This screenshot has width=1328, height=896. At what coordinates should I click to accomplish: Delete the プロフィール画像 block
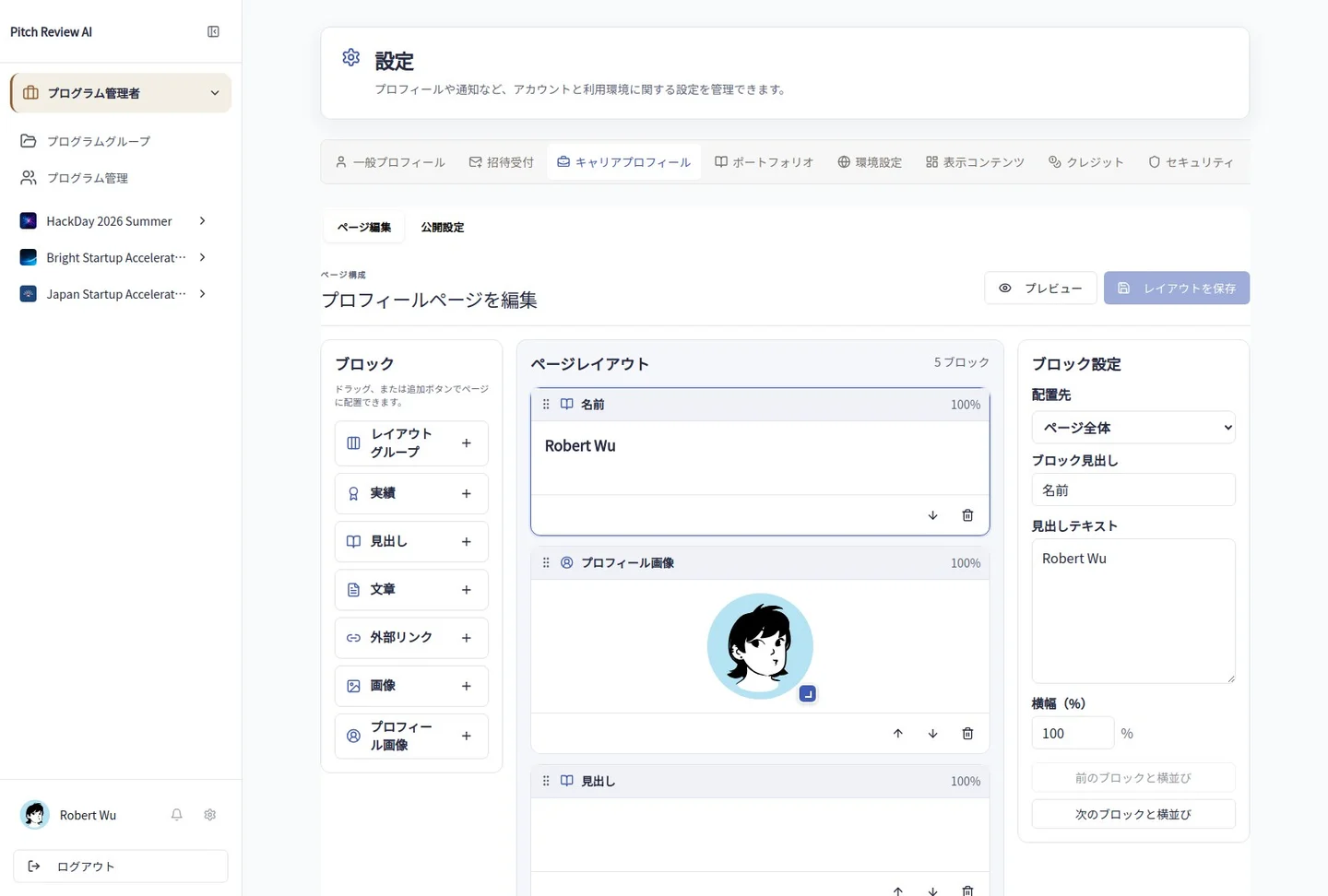tap(967, 734)
